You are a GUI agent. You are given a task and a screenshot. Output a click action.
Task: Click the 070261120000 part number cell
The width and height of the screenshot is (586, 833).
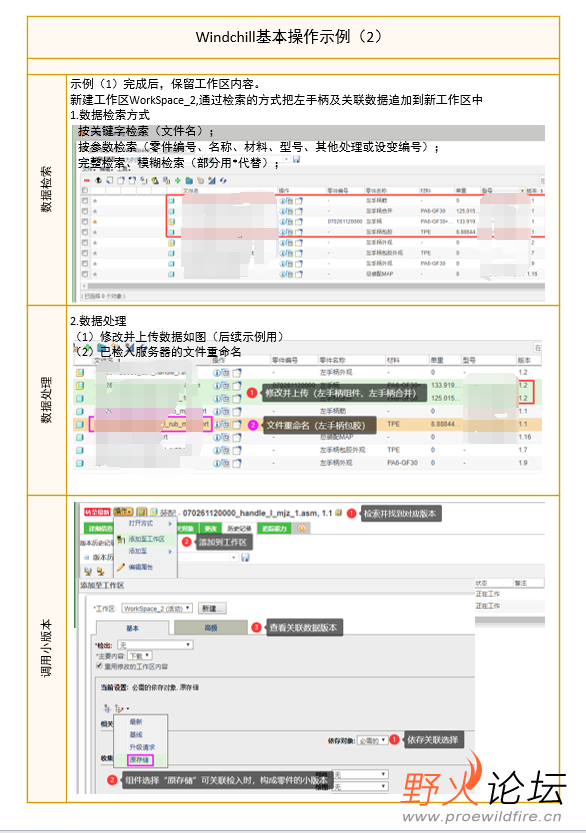(x=345, y=222)
